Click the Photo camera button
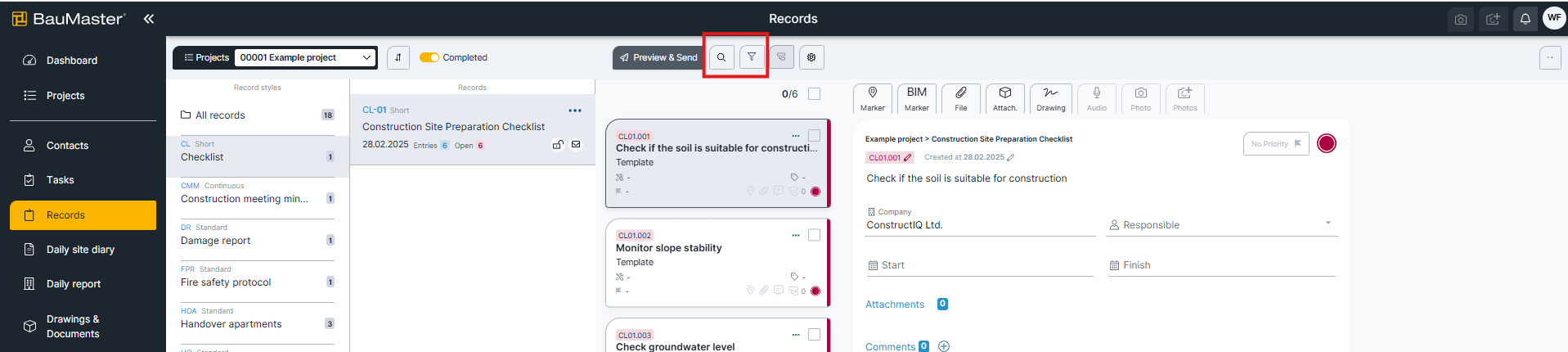 click(1141, 98)
